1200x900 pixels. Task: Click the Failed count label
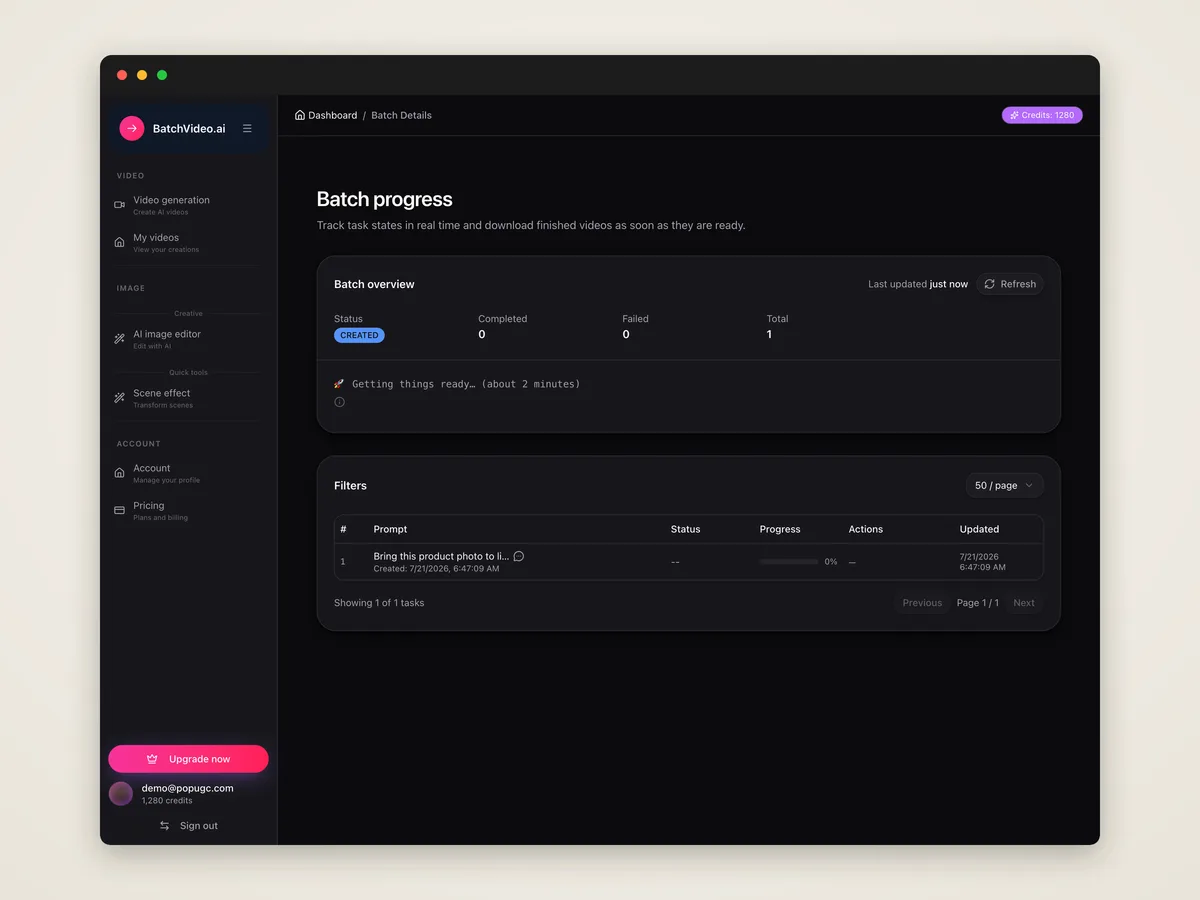pos(635,319)
